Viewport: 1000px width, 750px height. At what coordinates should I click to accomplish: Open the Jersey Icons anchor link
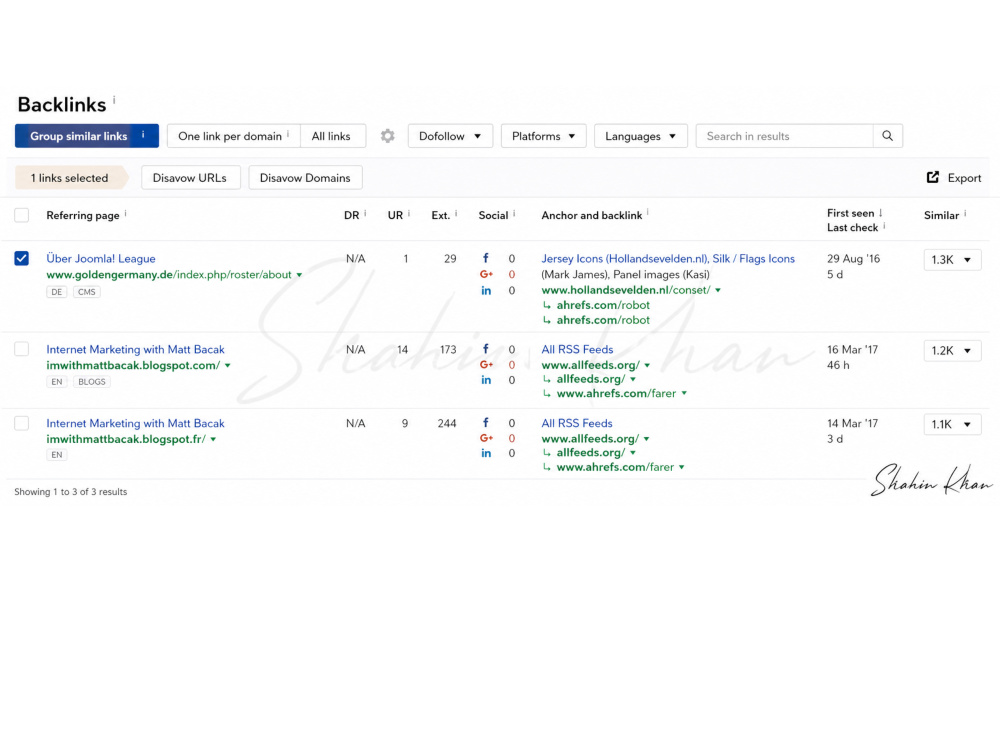pyautogui.click(x=668, y=258)
